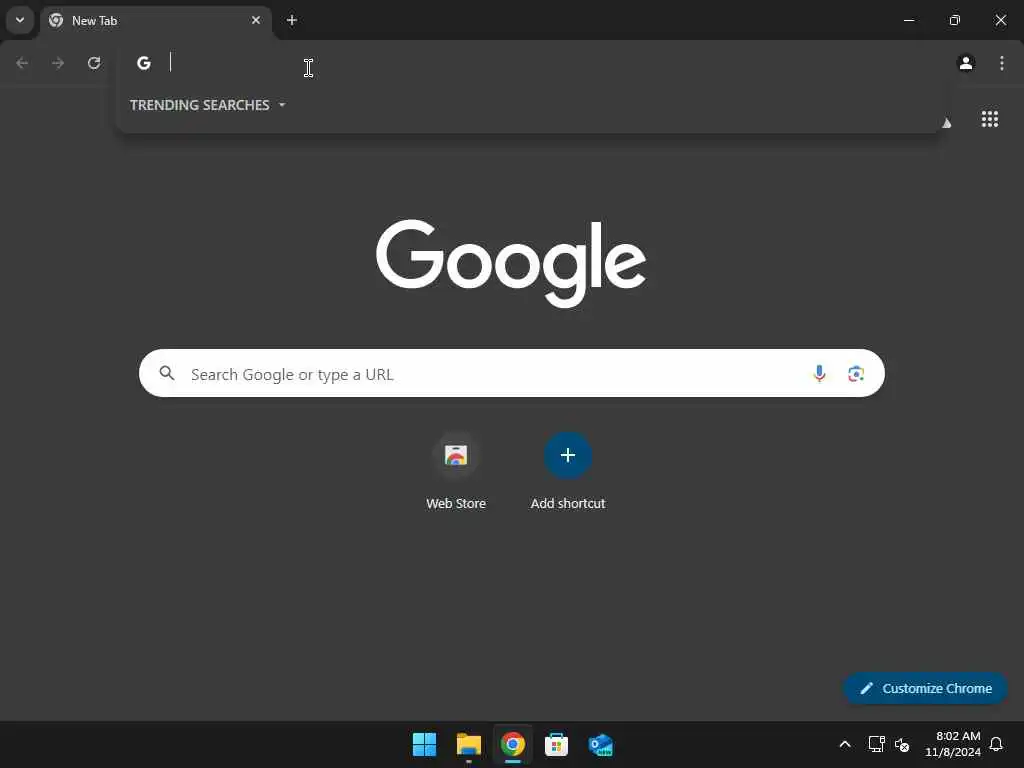Click the Add shortcut label

point(568,504)
